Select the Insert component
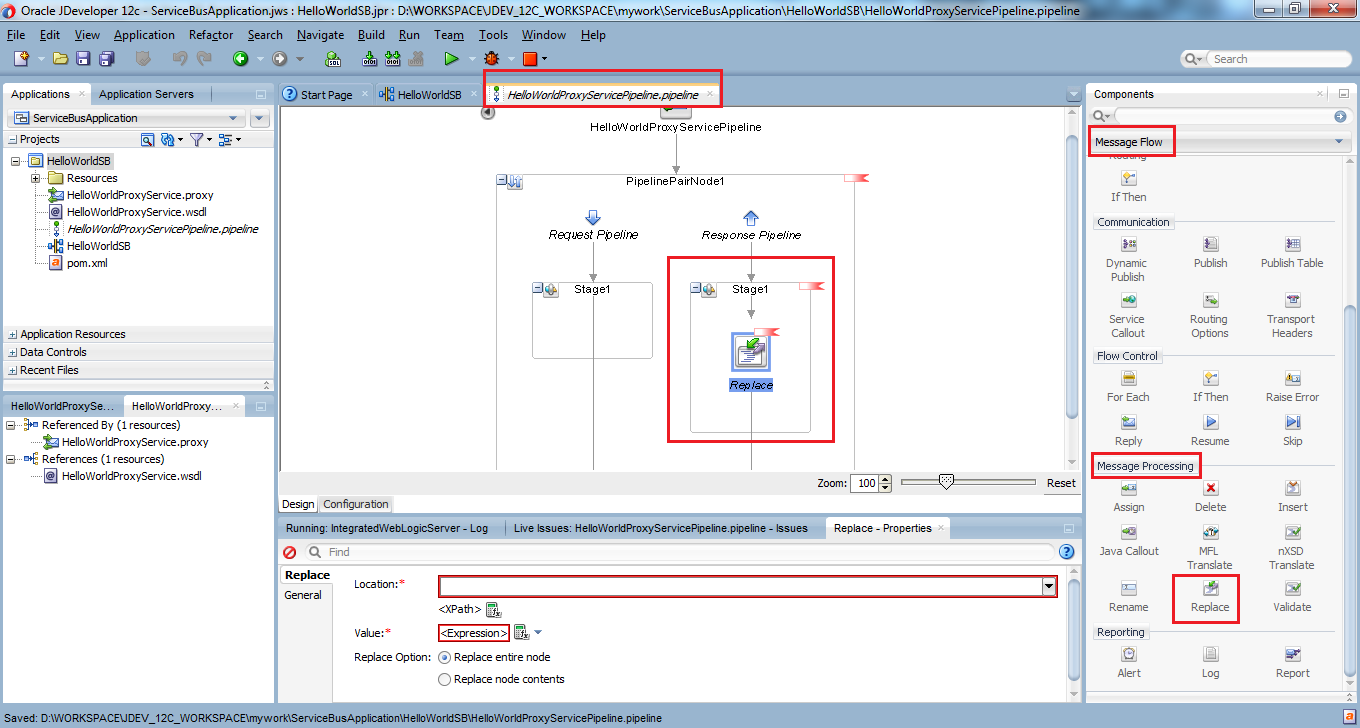This screenshot has height=728, width=1360. click(x=1292, y=496)
